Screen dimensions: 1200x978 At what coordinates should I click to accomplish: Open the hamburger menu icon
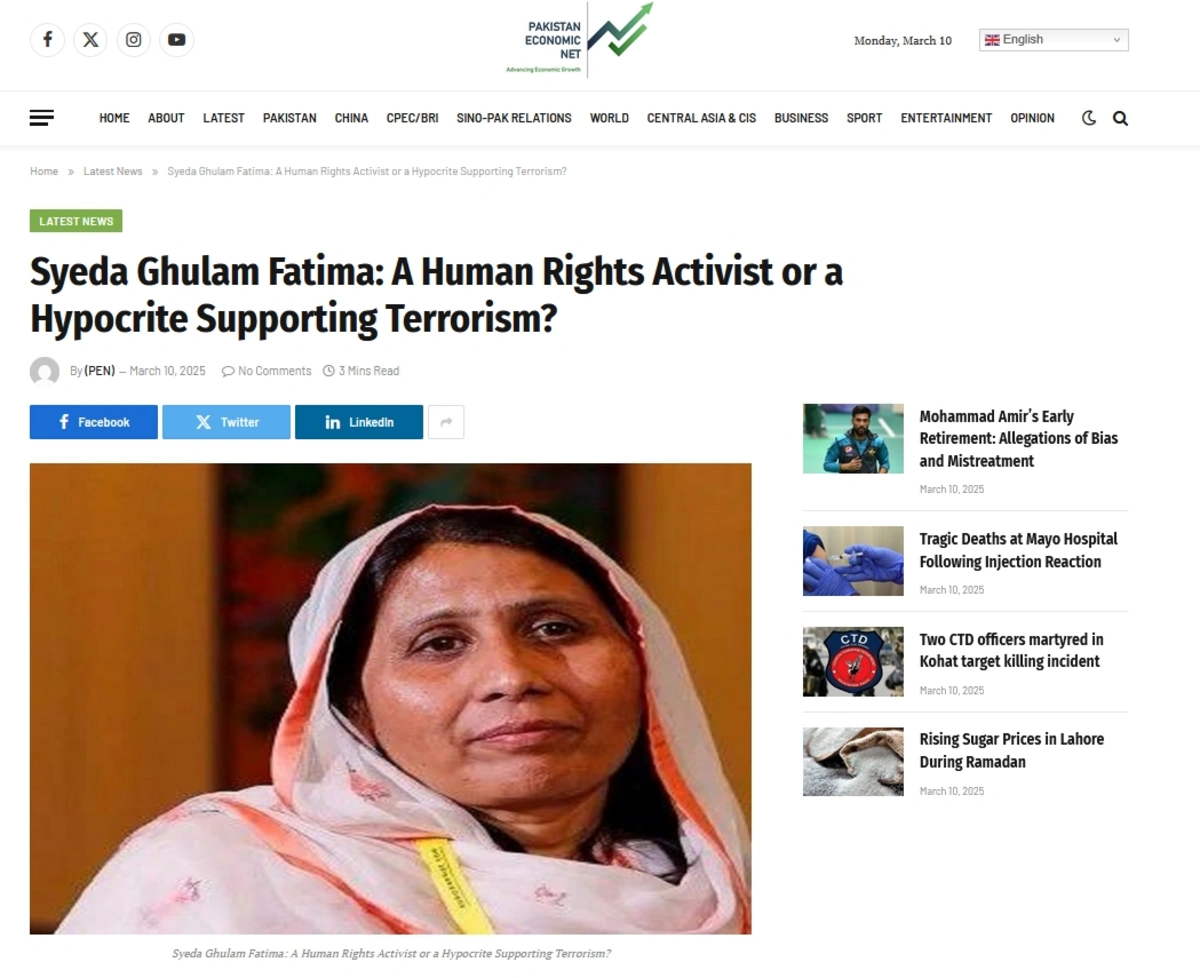[x=42, y=118]
